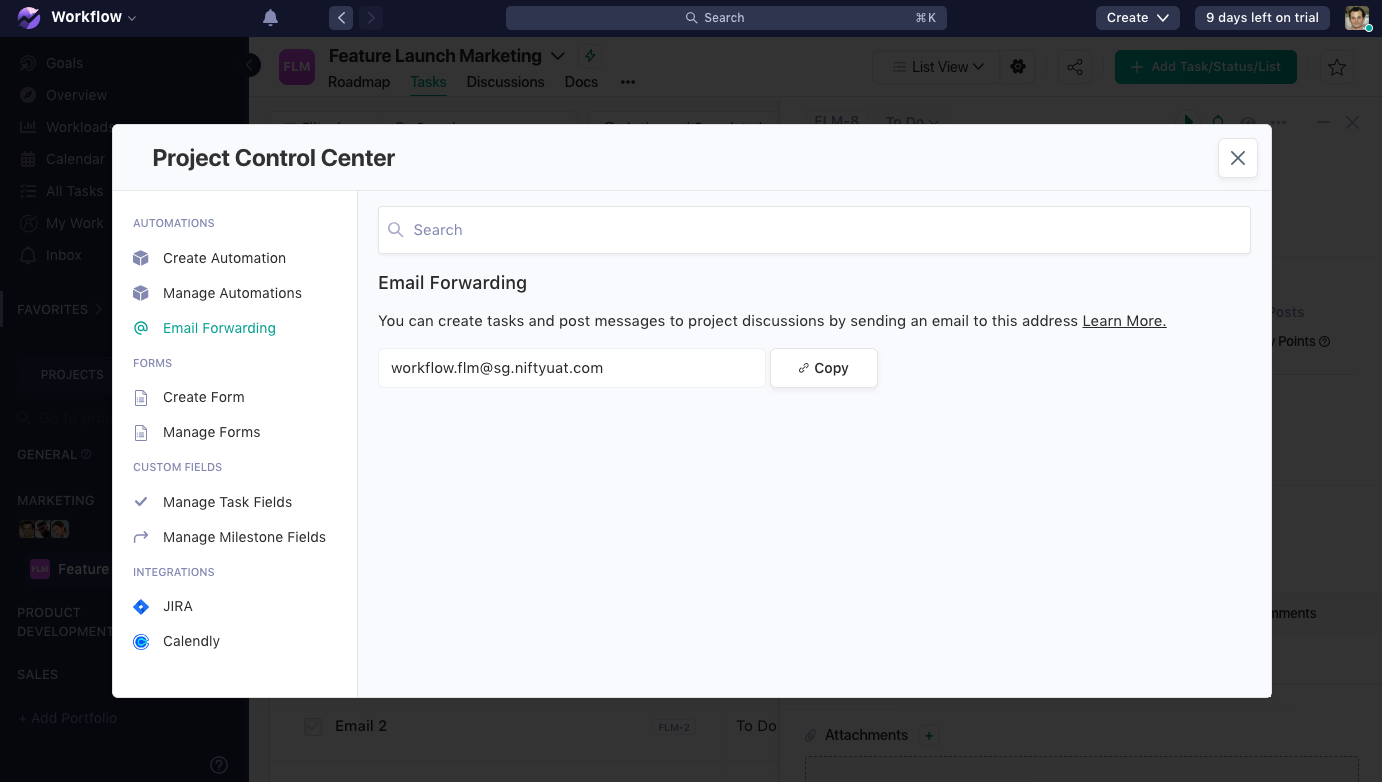Open Inbox in the left sidebar
The image size is (1382, 782).
(64, 255)
